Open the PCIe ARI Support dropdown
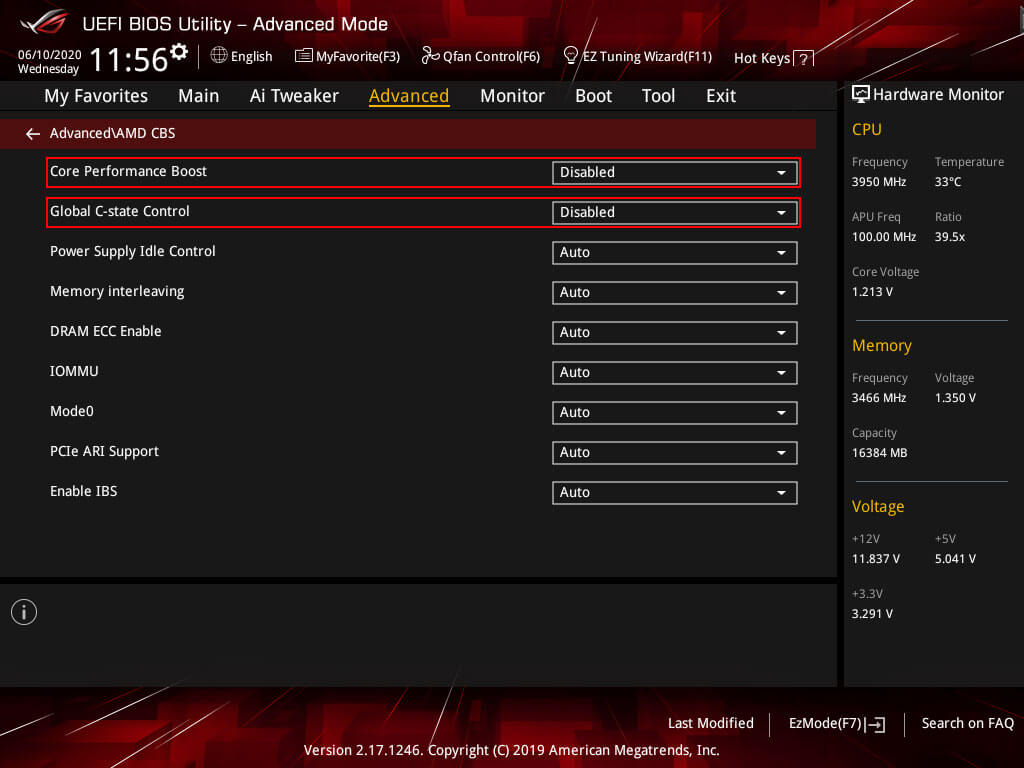Screen dimensions: 1024x768 [x=675, y=453]
